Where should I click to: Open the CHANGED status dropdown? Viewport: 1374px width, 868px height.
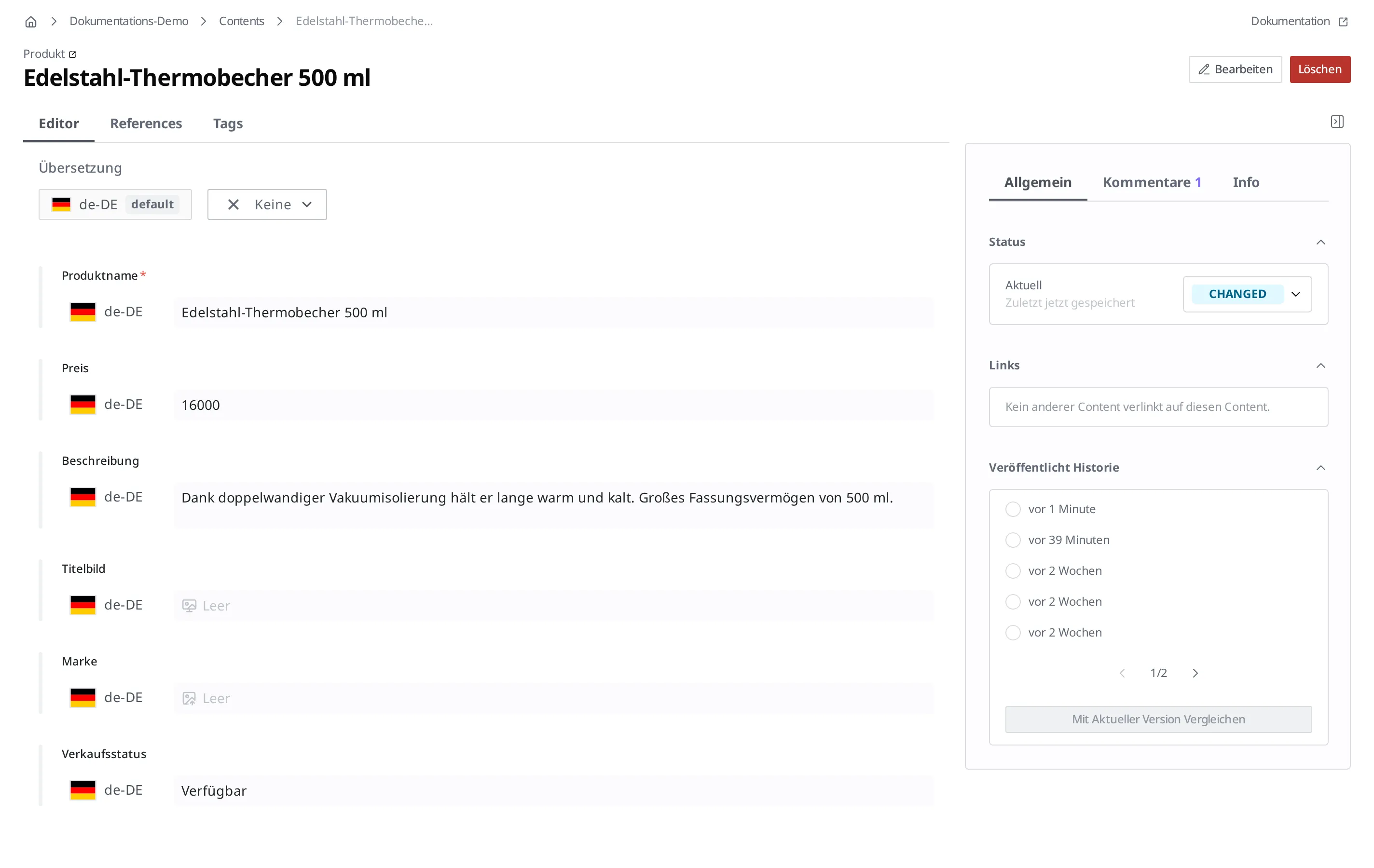click(1247, 294)
